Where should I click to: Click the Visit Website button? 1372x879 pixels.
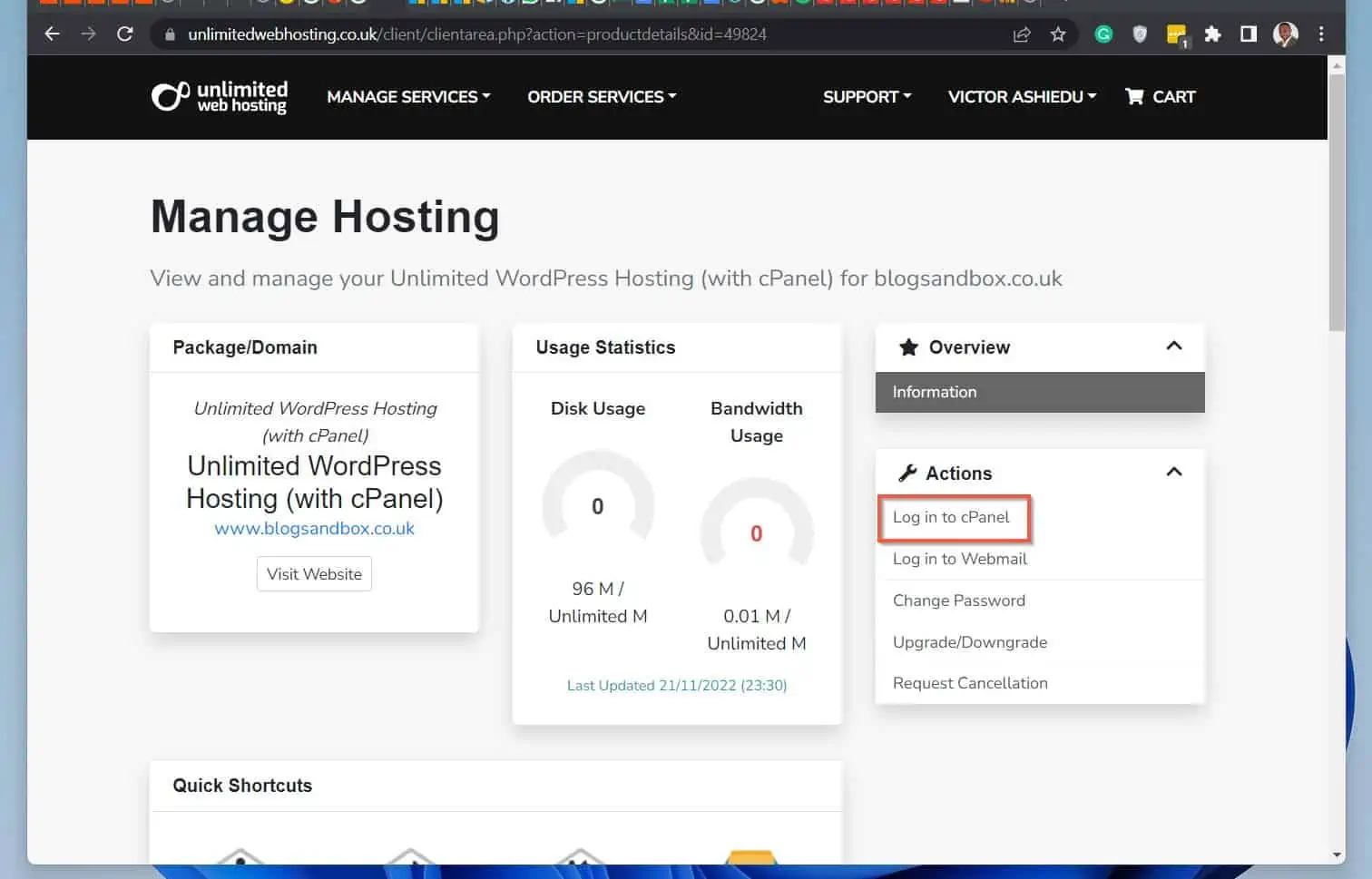pos(314,574)
